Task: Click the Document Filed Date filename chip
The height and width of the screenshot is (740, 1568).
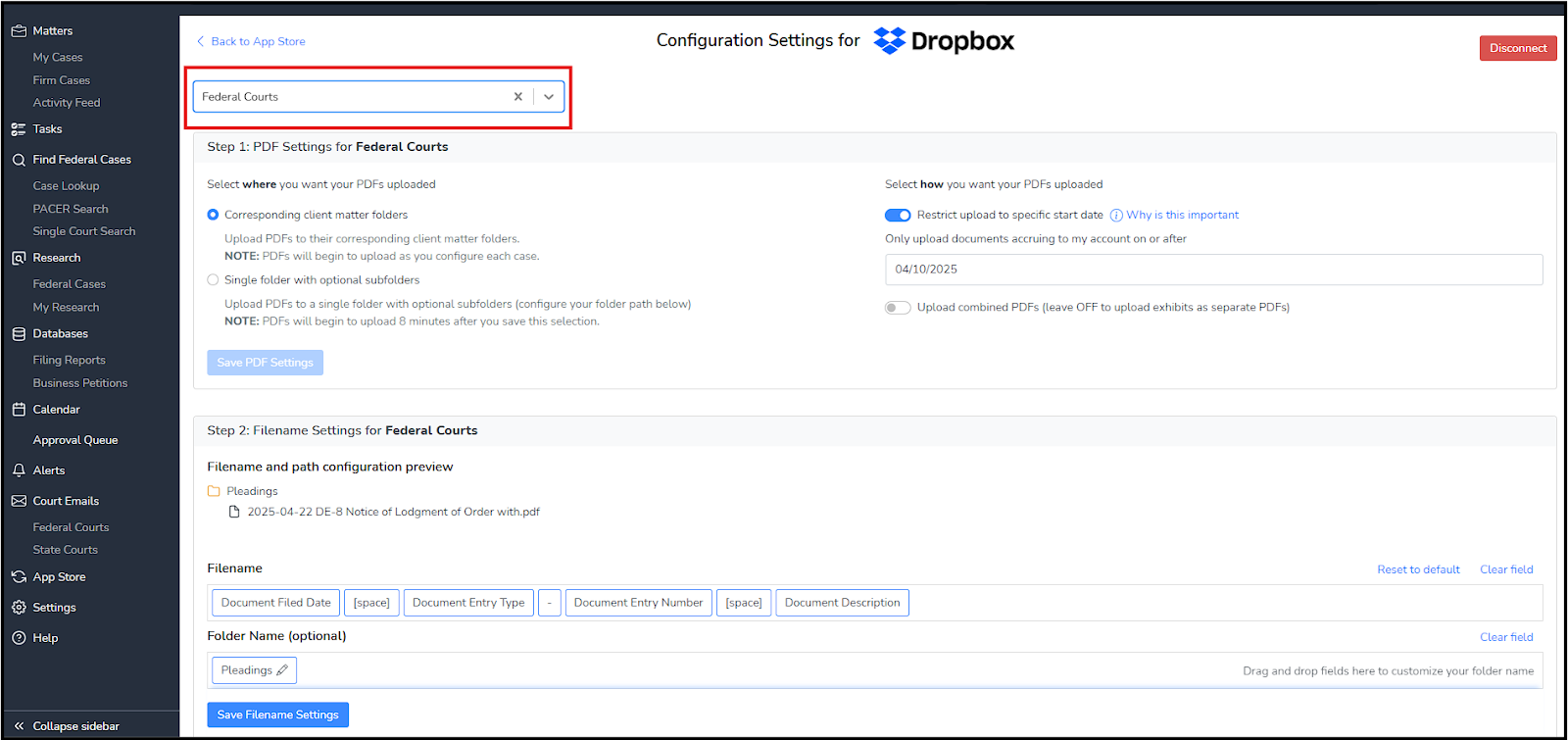Action: (x=275, y=603)
